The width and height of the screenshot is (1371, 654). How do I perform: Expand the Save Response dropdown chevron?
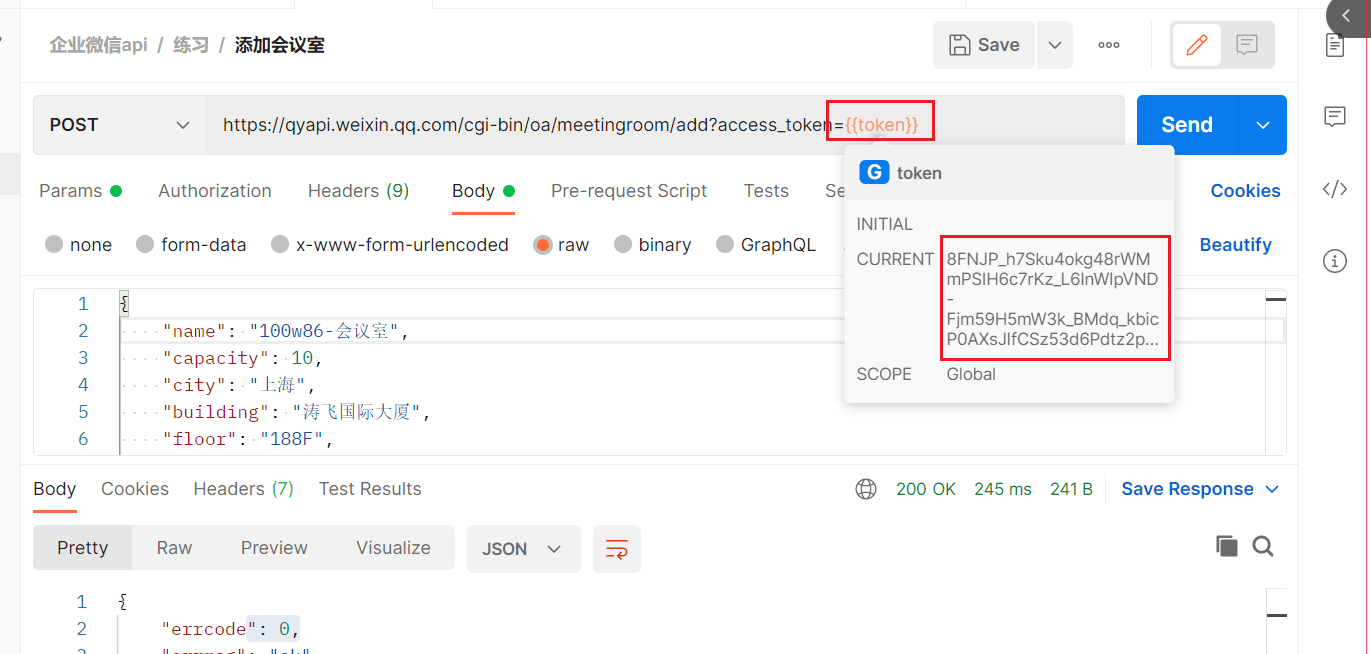pos(1272,489)
